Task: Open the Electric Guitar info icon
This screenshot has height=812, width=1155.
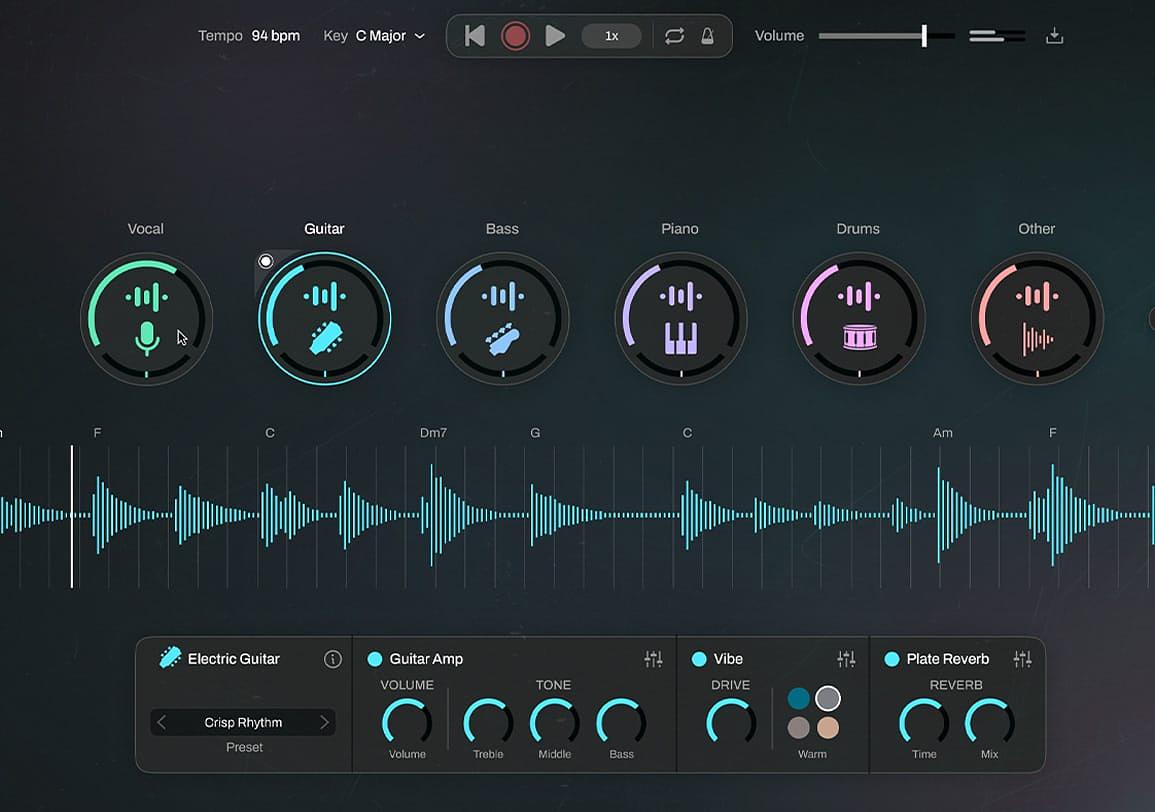Action: pos(333,659)
